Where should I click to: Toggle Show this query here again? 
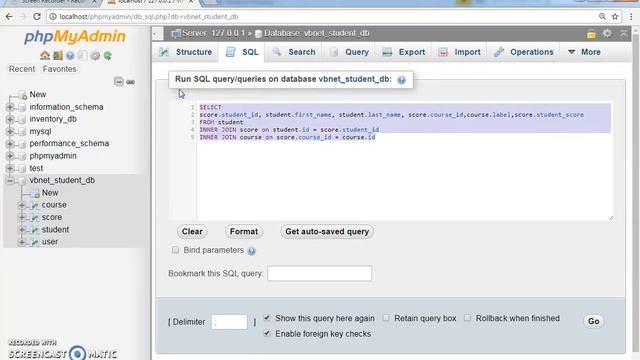point(267,318)
